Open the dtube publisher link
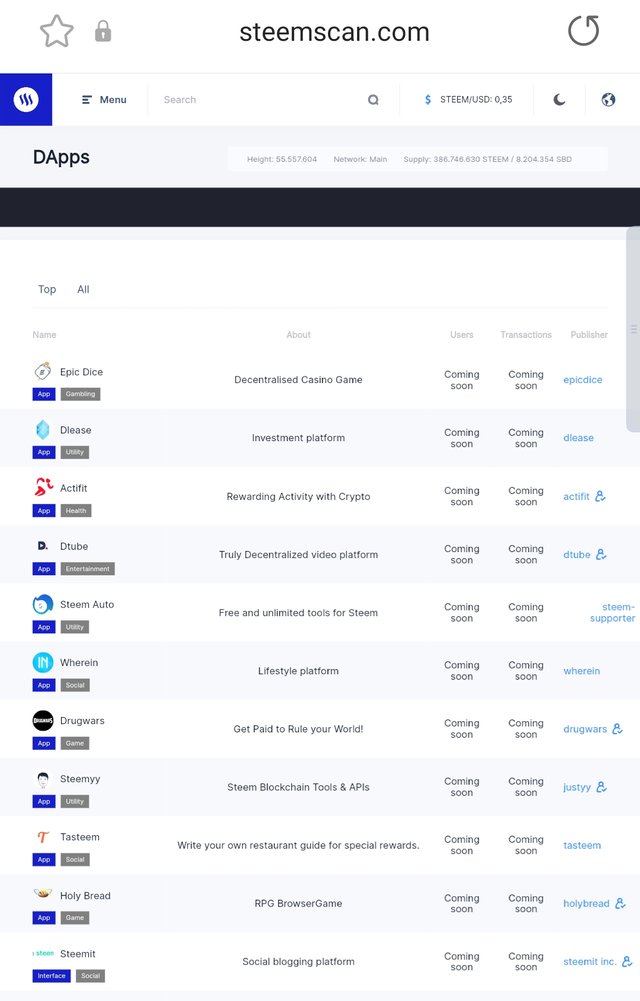Image resolution: width=640 pixels, height=1001 pixels. pyautogui.click(x=577, y=555)
